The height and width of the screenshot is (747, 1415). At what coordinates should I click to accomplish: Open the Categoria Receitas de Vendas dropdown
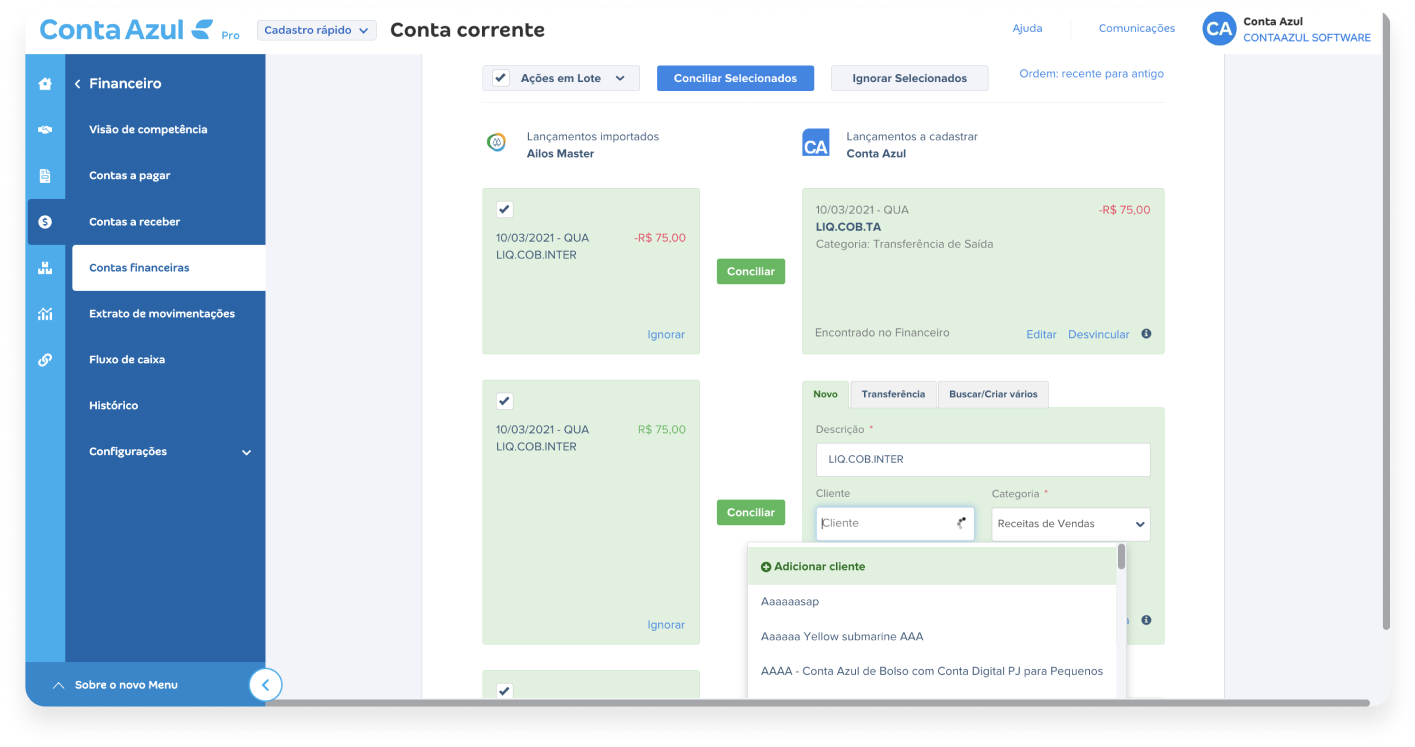click(x=1071, y=524)
